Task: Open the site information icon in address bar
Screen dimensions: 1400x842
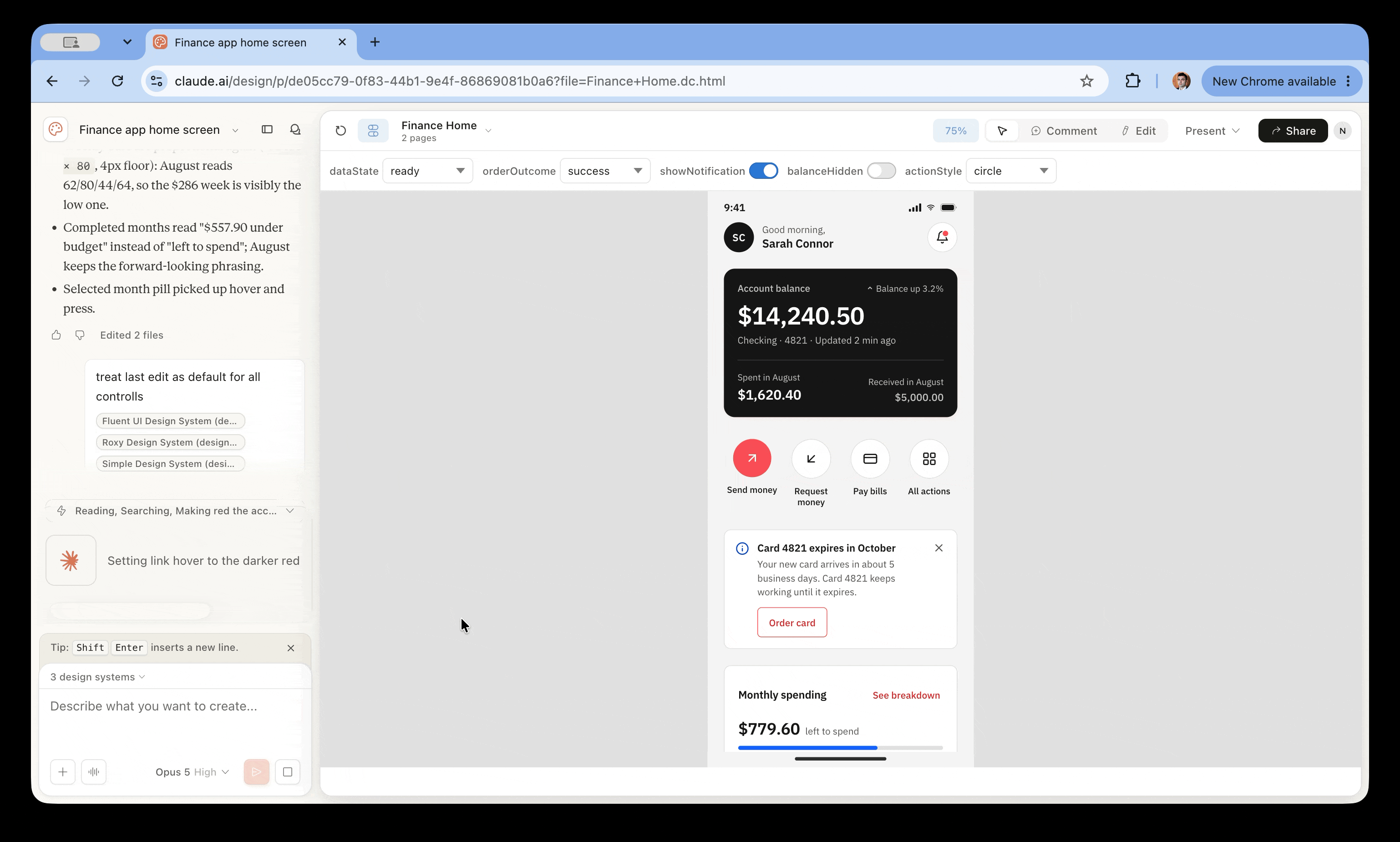Action: [157, 81]
